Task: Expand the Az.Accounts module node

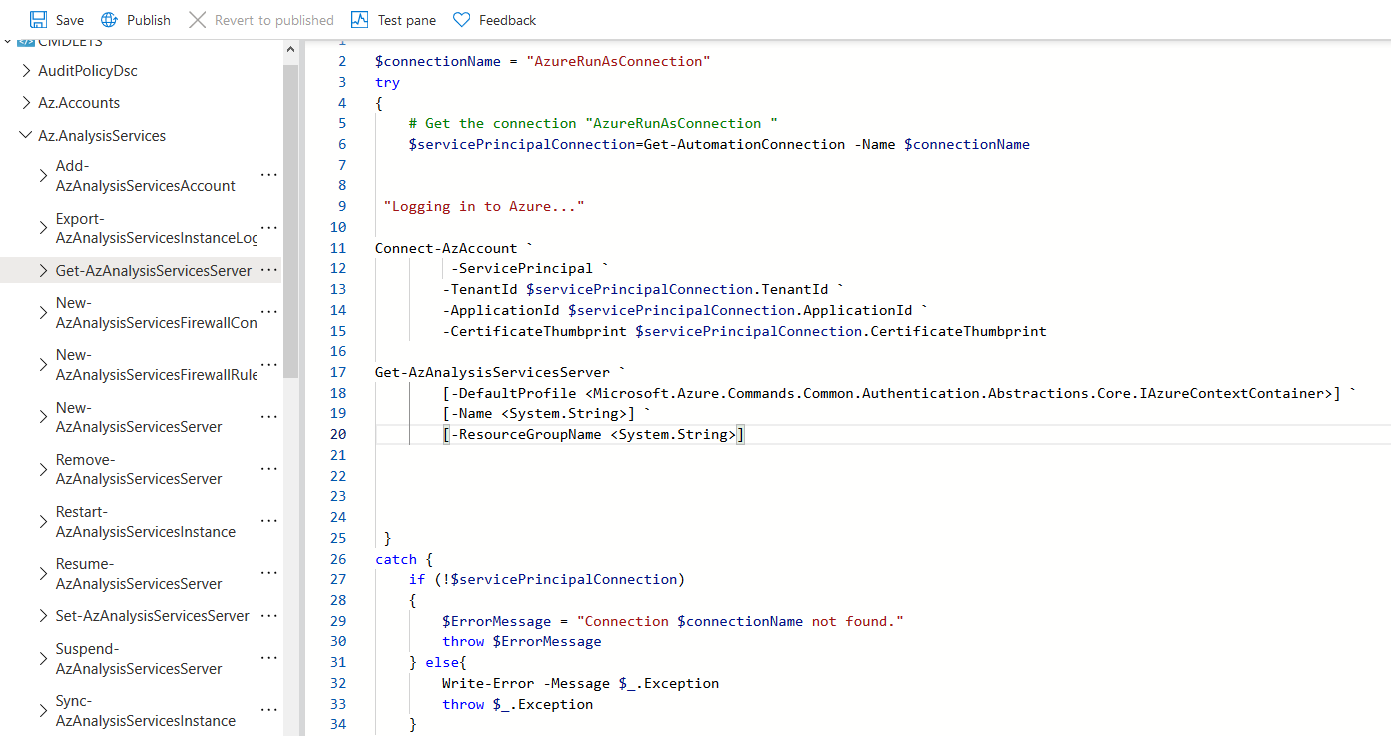Action: 27,103
